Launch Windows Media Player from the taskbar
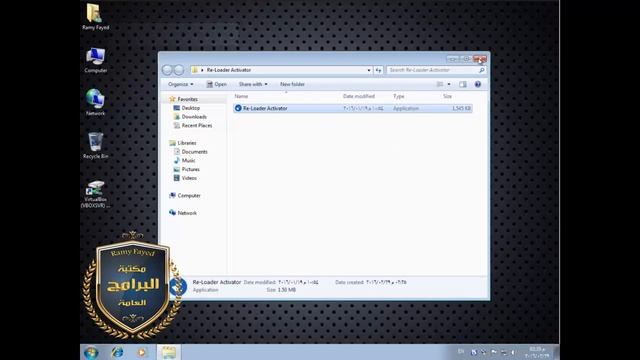 pyautogui.click(x=141, y=352)
